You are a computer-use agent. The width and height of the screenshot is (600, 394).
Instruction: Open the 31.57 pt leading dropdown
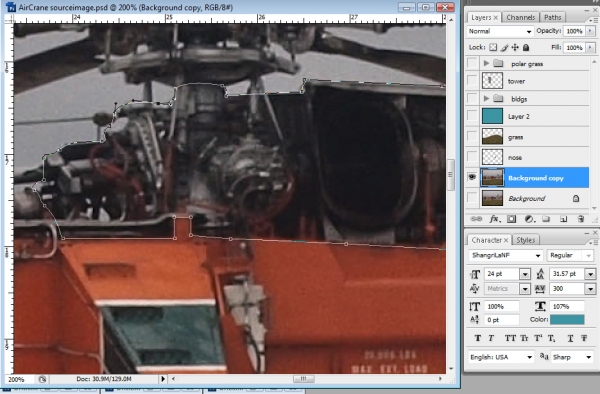(590, 274)
